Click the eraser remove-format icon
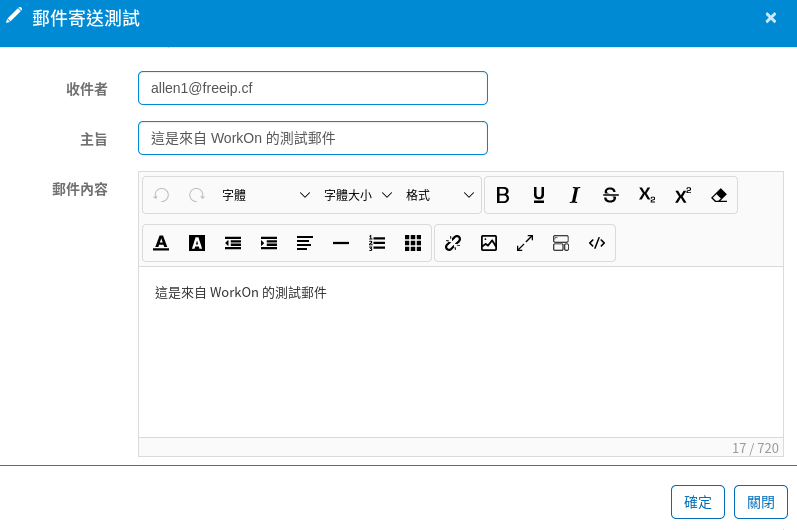 [719, 195]
